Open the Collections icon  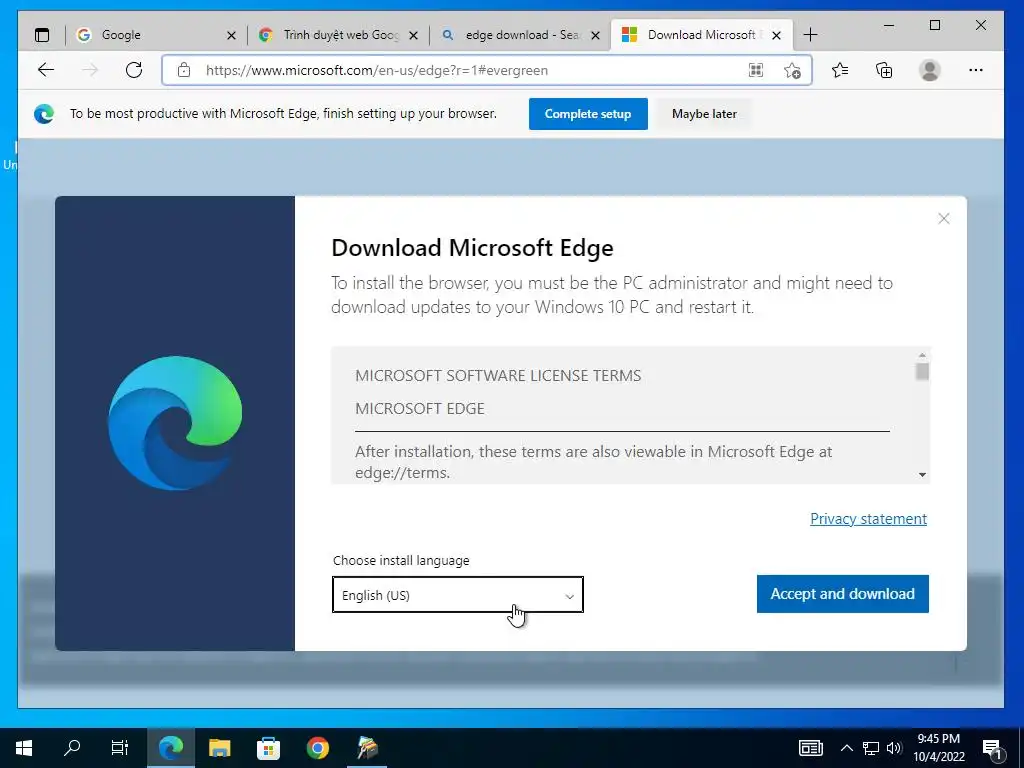[x=884, y=70]
